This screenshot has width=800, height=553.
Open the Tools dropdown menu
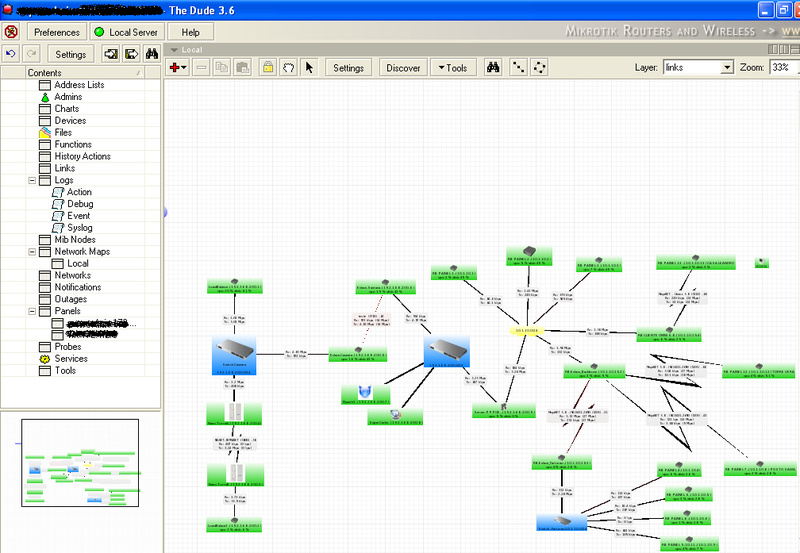point(453,67)
